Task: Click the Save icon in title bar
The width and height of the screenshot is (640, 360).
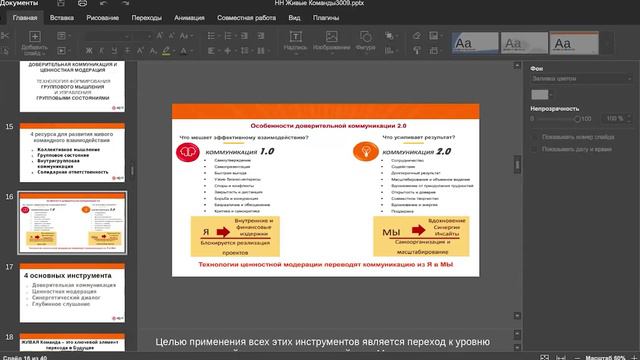Action: point(61,3)
